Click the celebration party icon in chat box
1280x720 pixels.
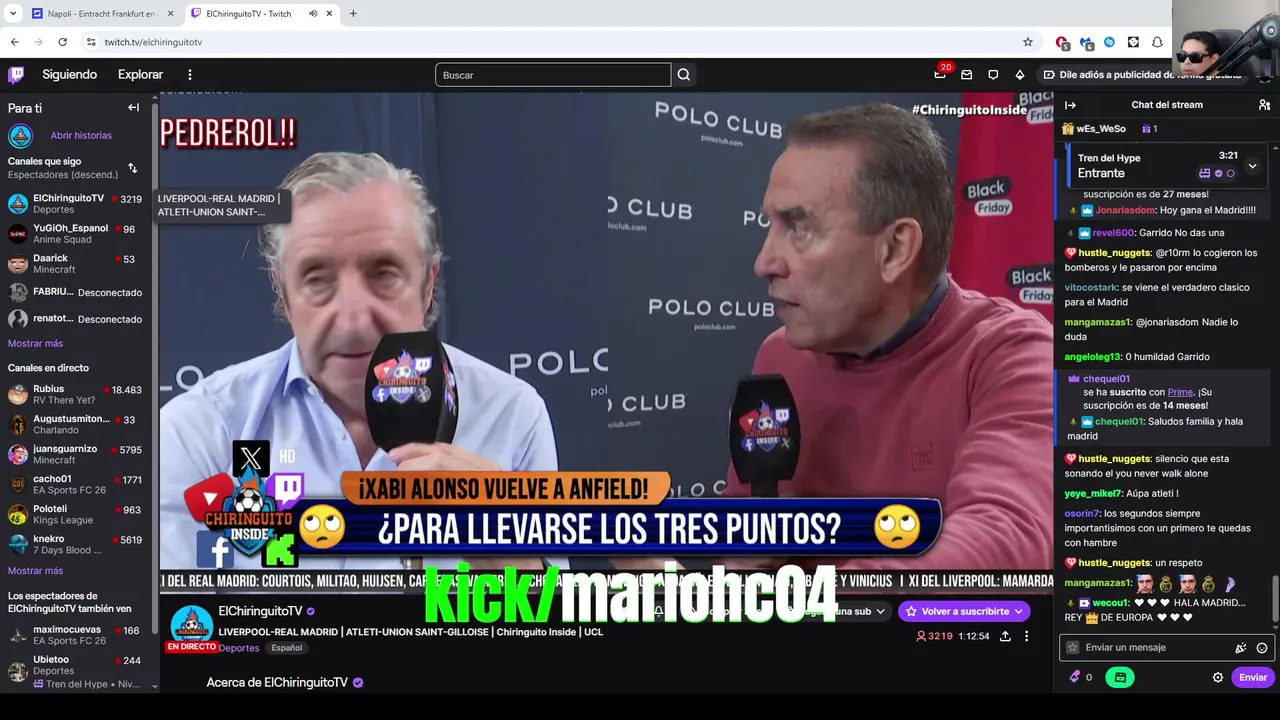pos(1241,648)
